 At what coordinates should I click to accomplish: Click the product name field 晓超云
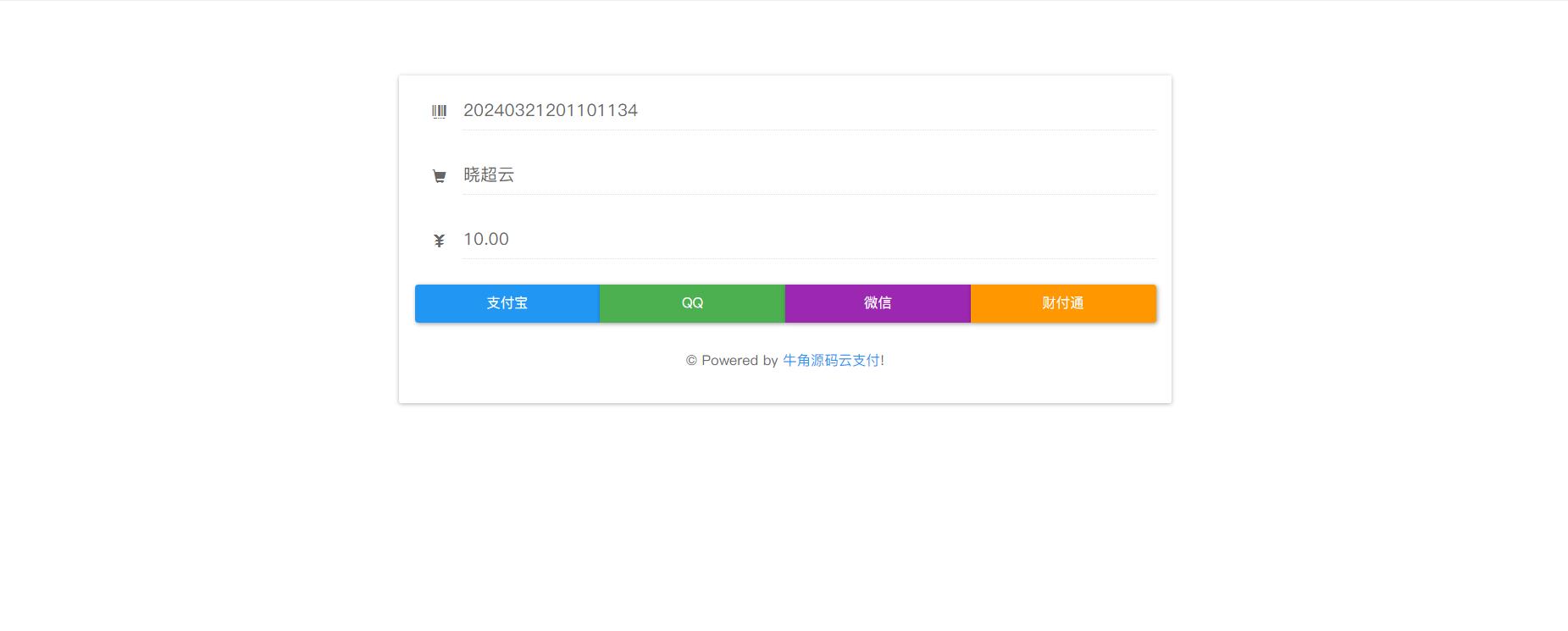809,175
